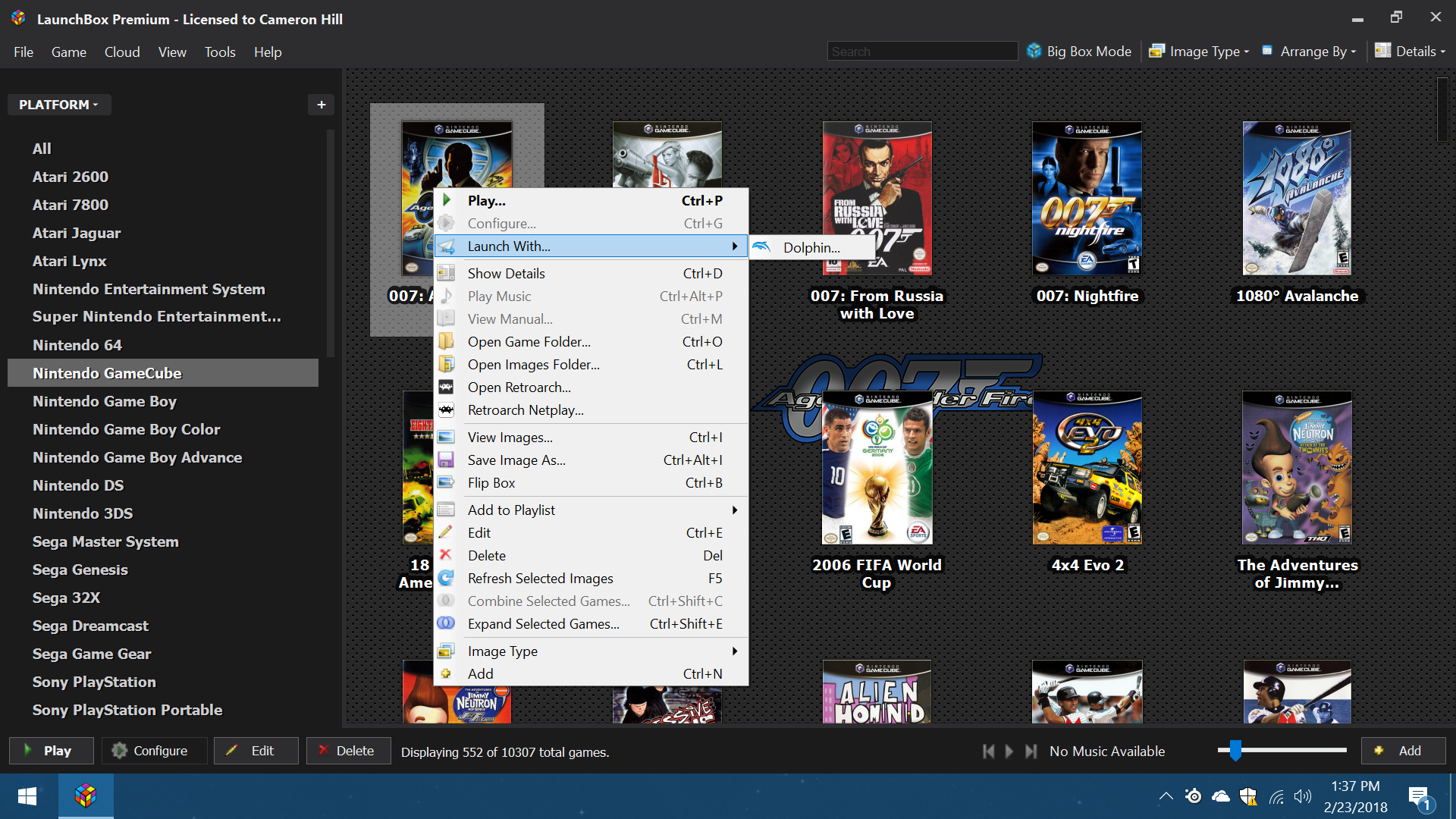Screen dimensions: 1456x819
Task: Open the Arrange By dropdown
Action: [x=1310, y=51]
